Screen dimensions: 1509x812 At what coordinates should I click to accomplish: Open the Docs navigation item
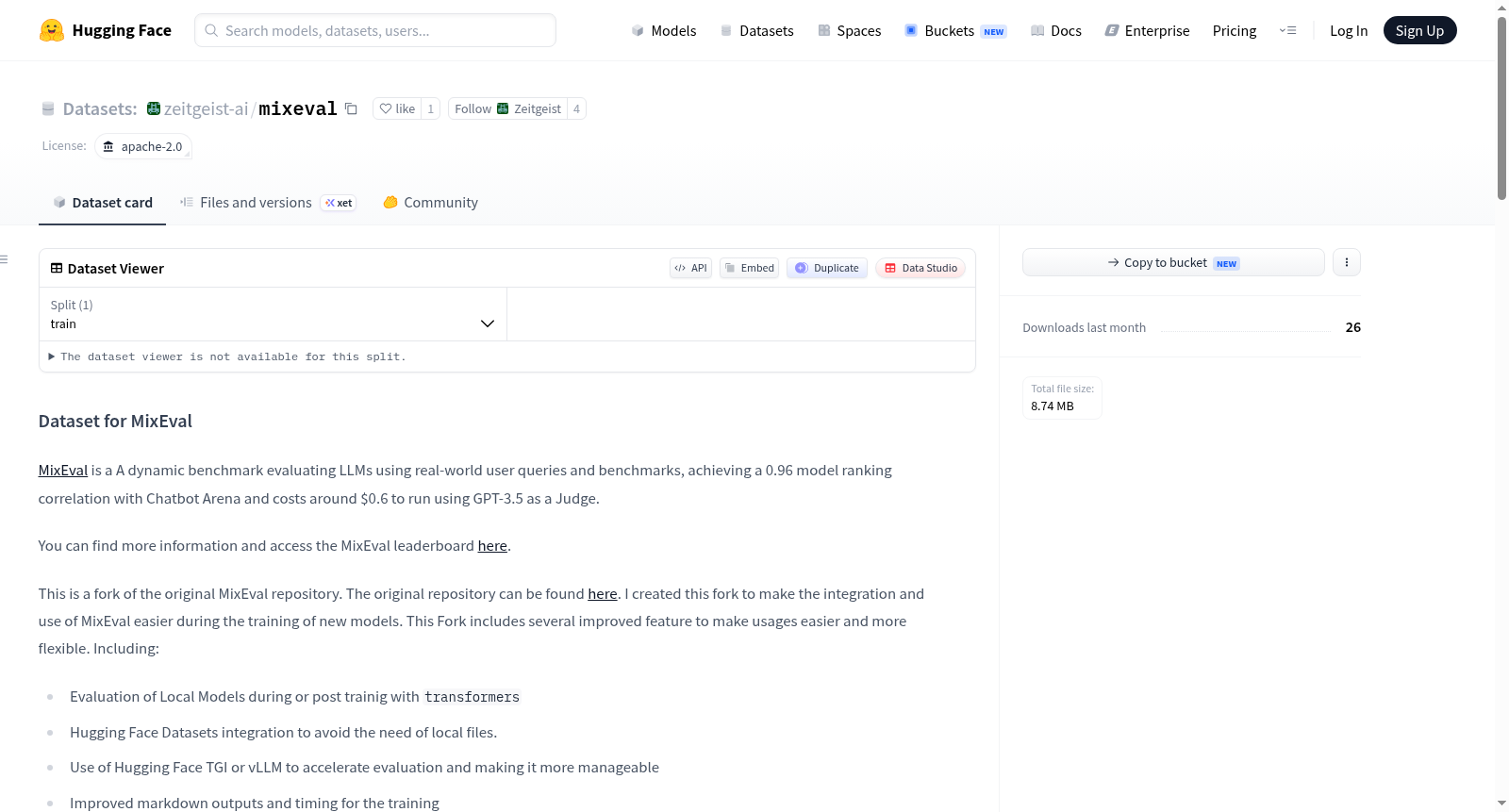coord(1056,30)
